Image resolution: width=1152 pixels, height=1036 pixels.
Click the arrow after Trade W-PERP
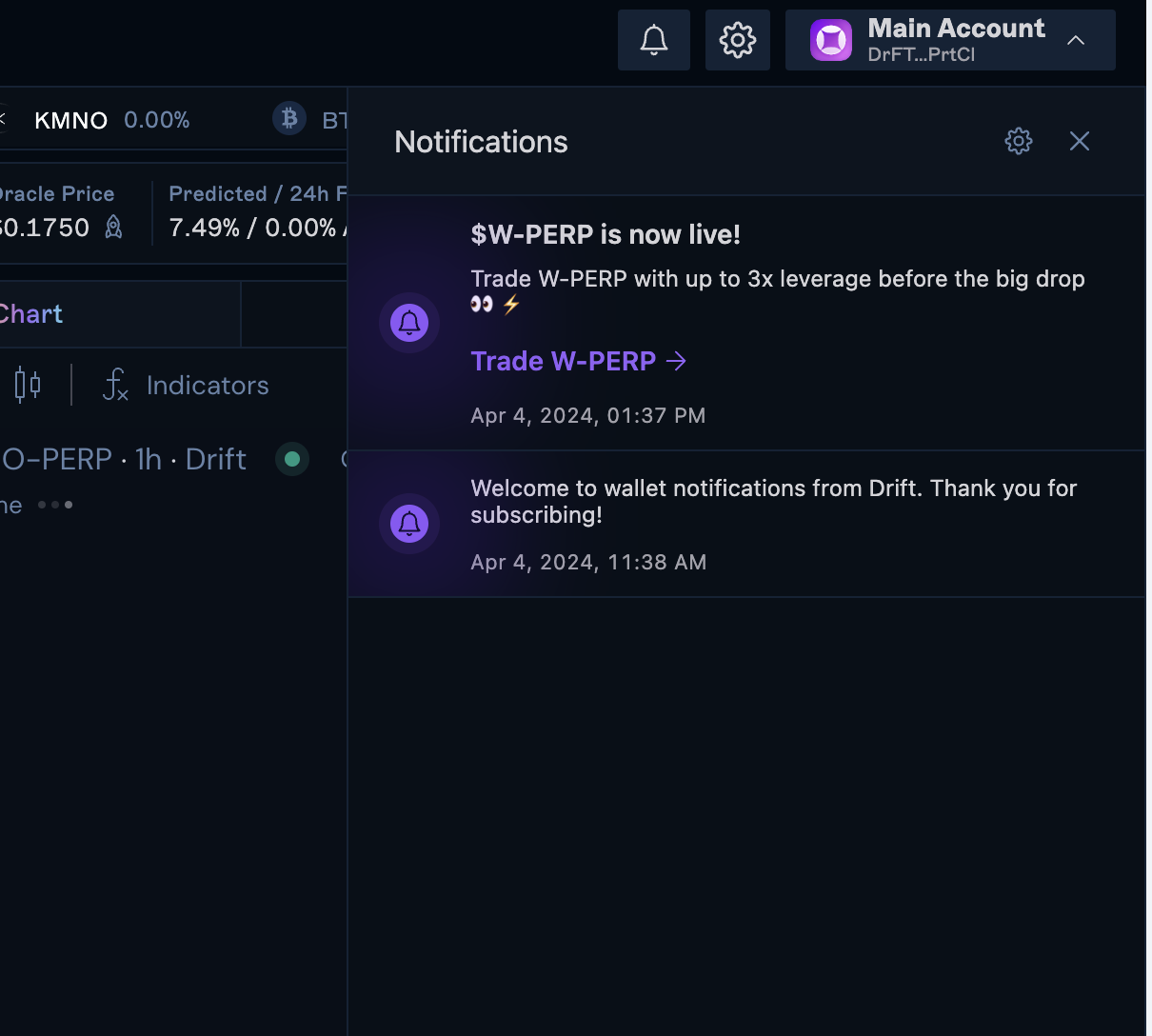(x=677, y=362)
